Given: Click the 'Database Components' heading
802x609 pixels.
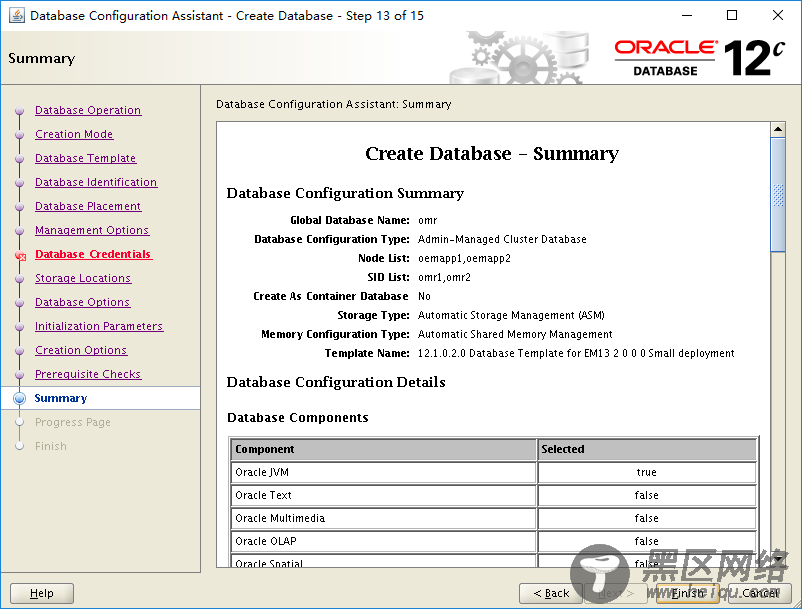Looking at the screenshot, I should coord(298,418).
